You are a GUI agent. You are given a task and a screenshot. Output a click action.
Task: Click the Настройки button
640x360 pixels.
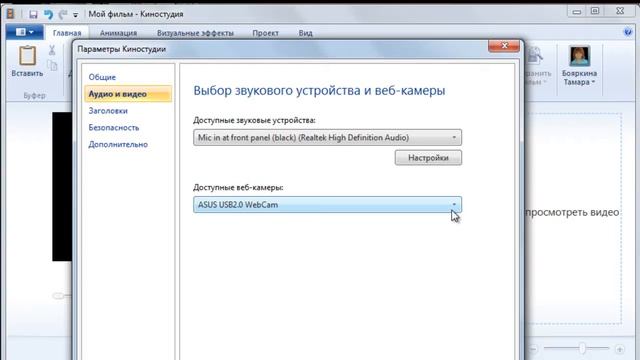click(428, 158)
